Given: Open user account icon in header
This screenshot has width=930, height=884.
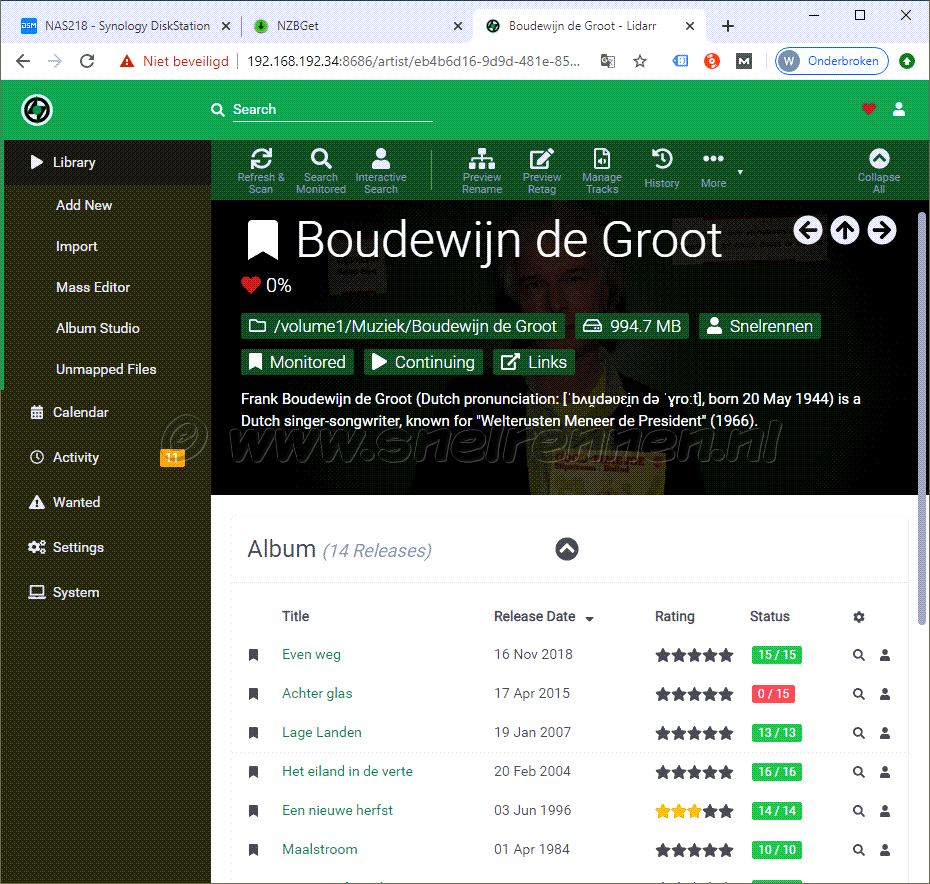Looking at the screenshot, I should click(899, 109).
